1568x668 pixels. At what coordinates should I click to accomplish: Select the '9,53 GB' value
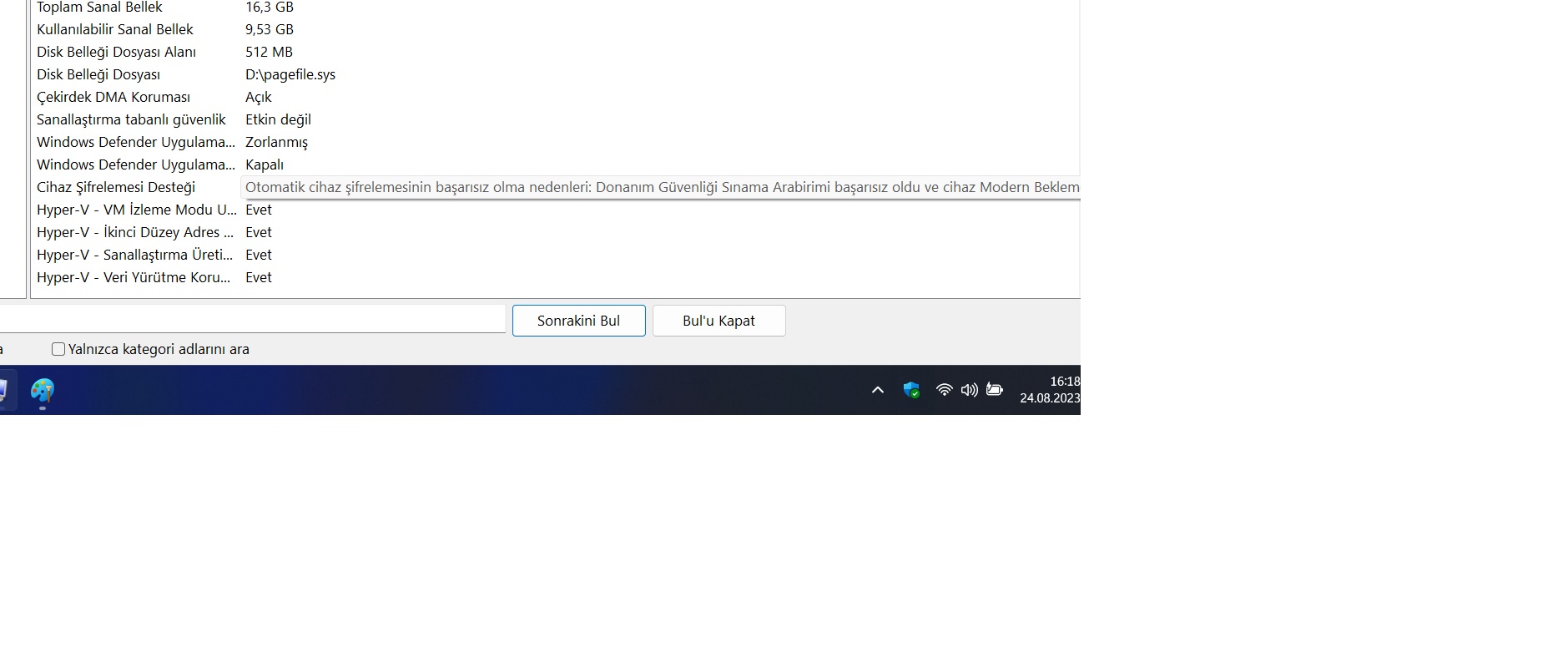point(270,29)
